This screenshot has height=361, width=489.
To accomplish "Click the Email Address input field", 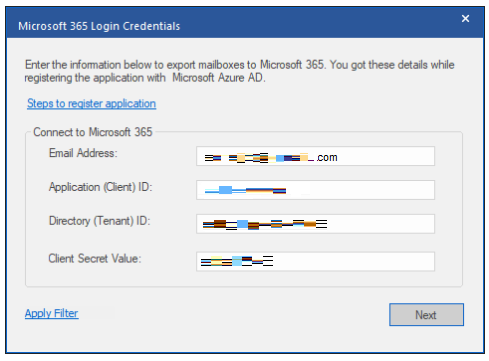I will (315, 156).
